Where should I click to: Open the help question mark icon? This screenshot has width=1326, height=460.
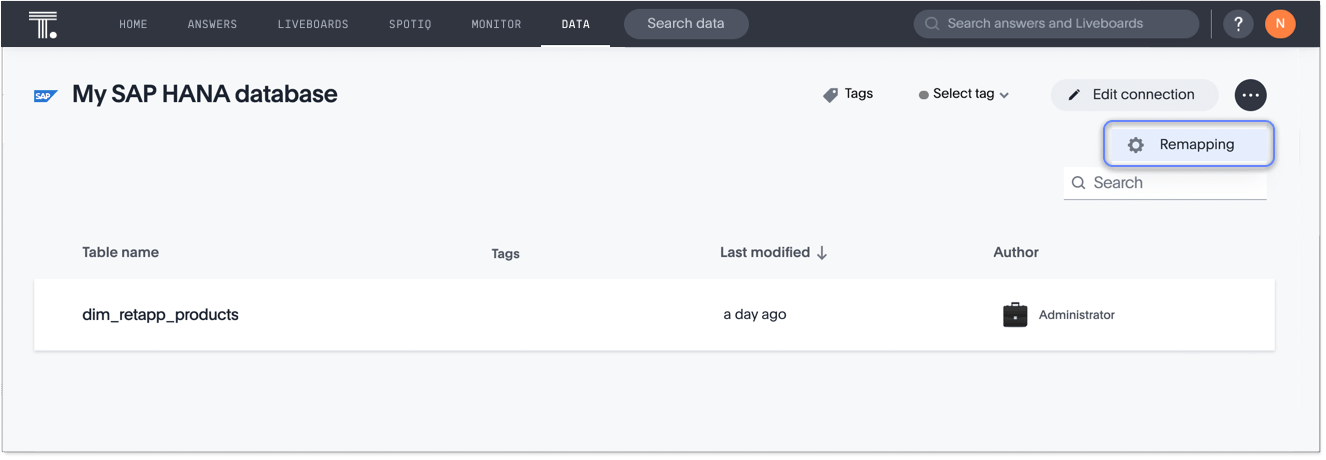tap(1237, 24)
